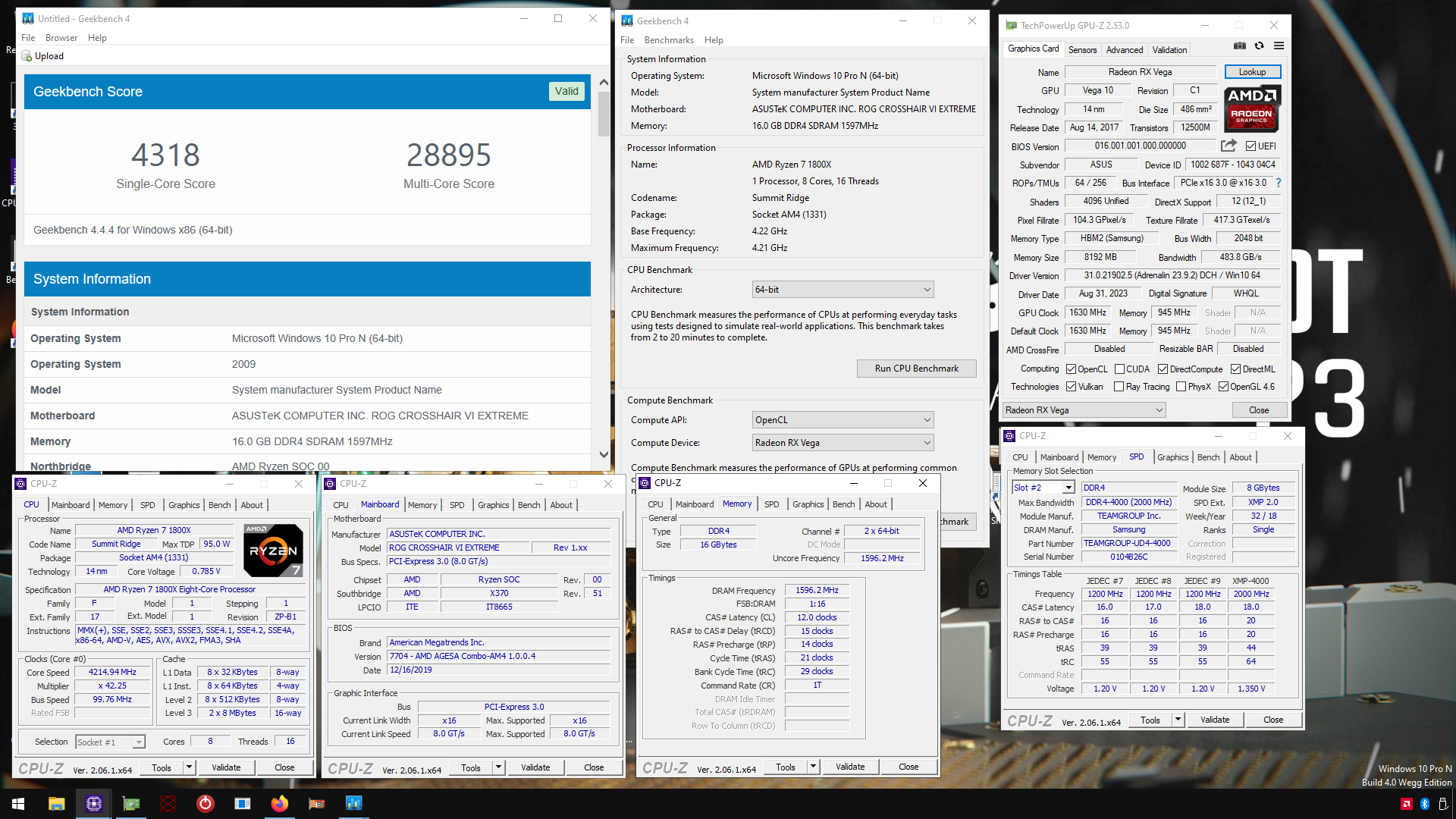Click the Single-Core Score 4318
This screenshot has width=1456, height=819.
[165, 155]
